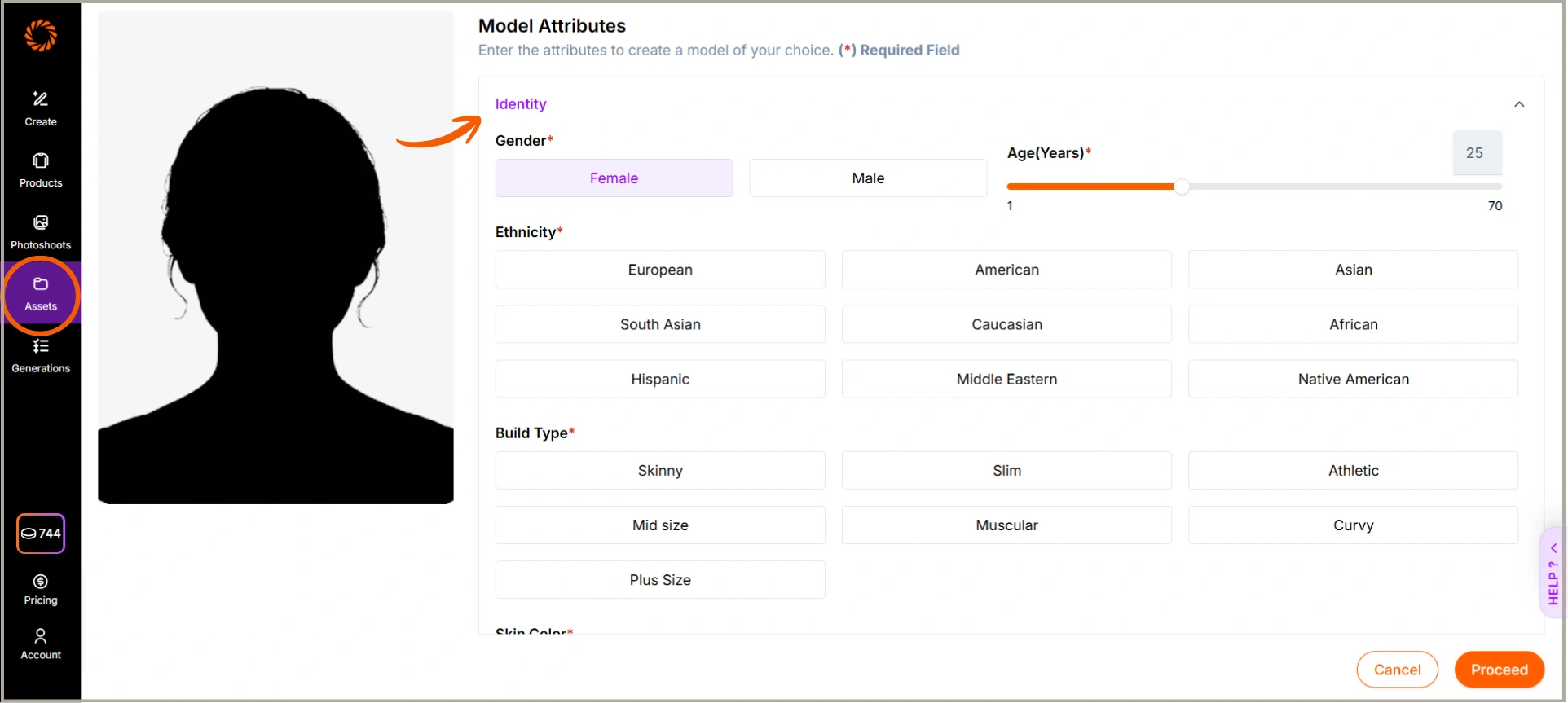Click the circled Assets sidebar icon
This screenshot has height=703, width=1568.
(x=40, y=293)
